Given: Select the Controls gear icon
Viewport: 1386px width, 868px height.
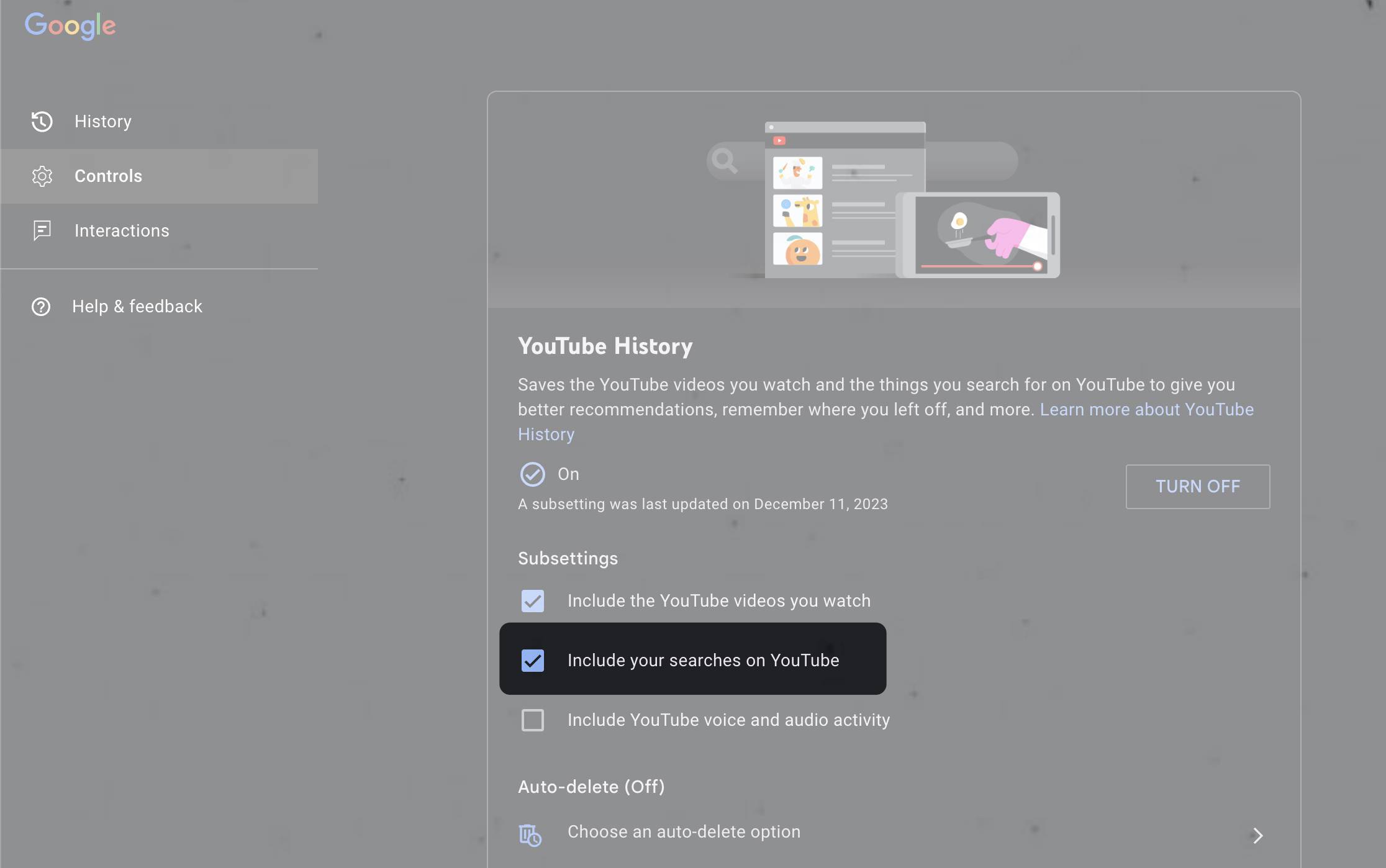Looking at the screenshot, I should pos(41,176).
